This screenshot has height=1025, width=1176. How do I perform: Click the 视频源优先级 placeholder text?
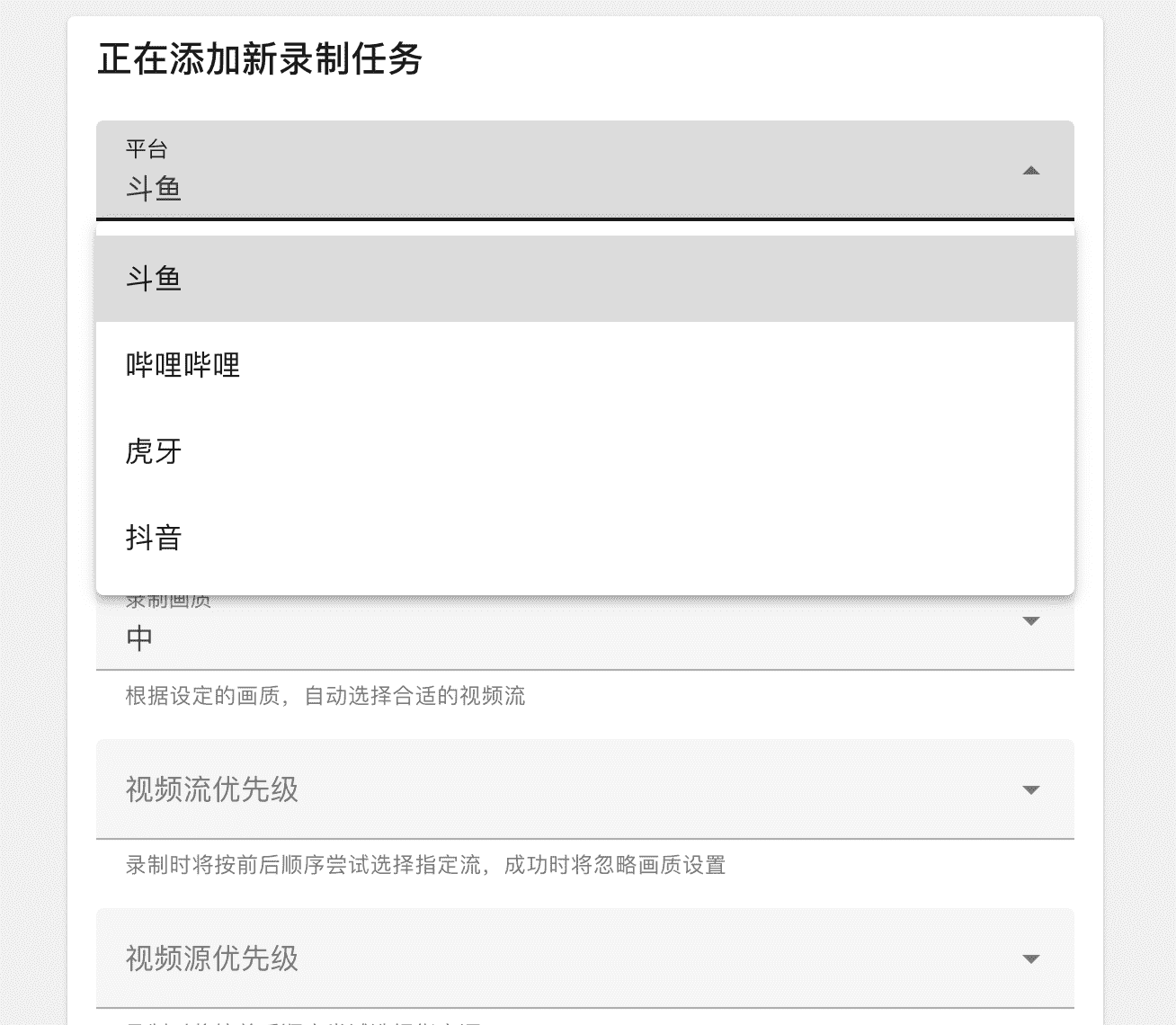tap(212, 958)
